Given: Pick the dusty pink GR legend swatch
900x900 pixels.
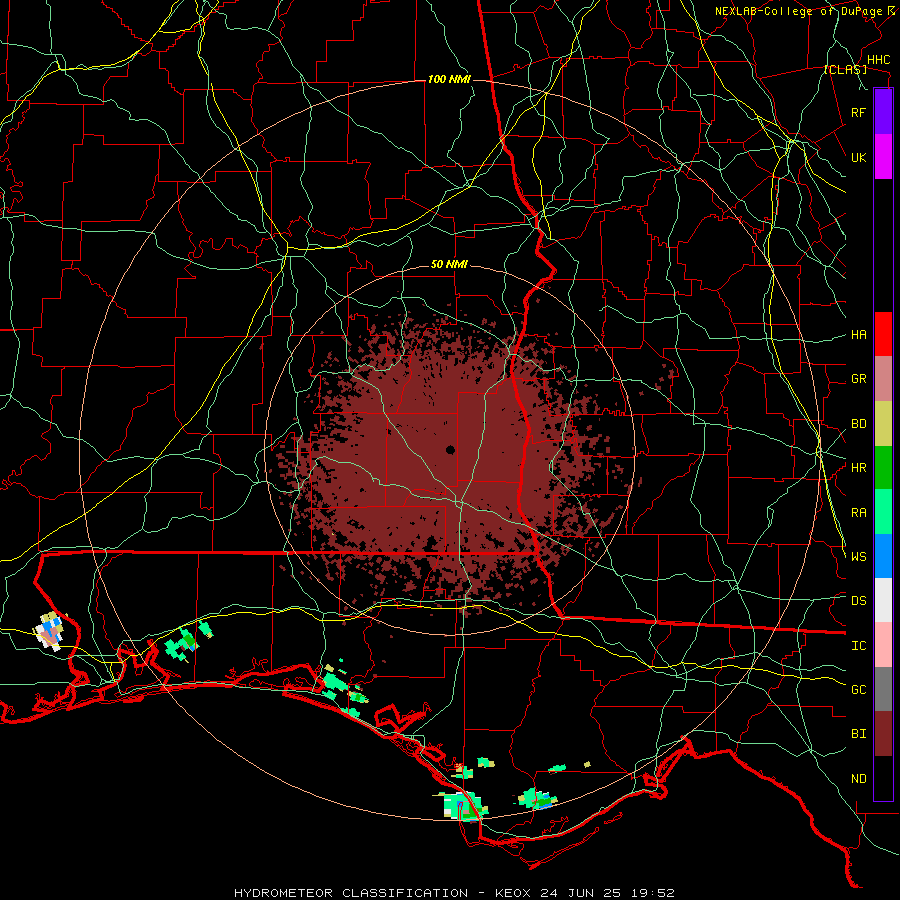Looking at the screenshot, I should coord(883,379).
